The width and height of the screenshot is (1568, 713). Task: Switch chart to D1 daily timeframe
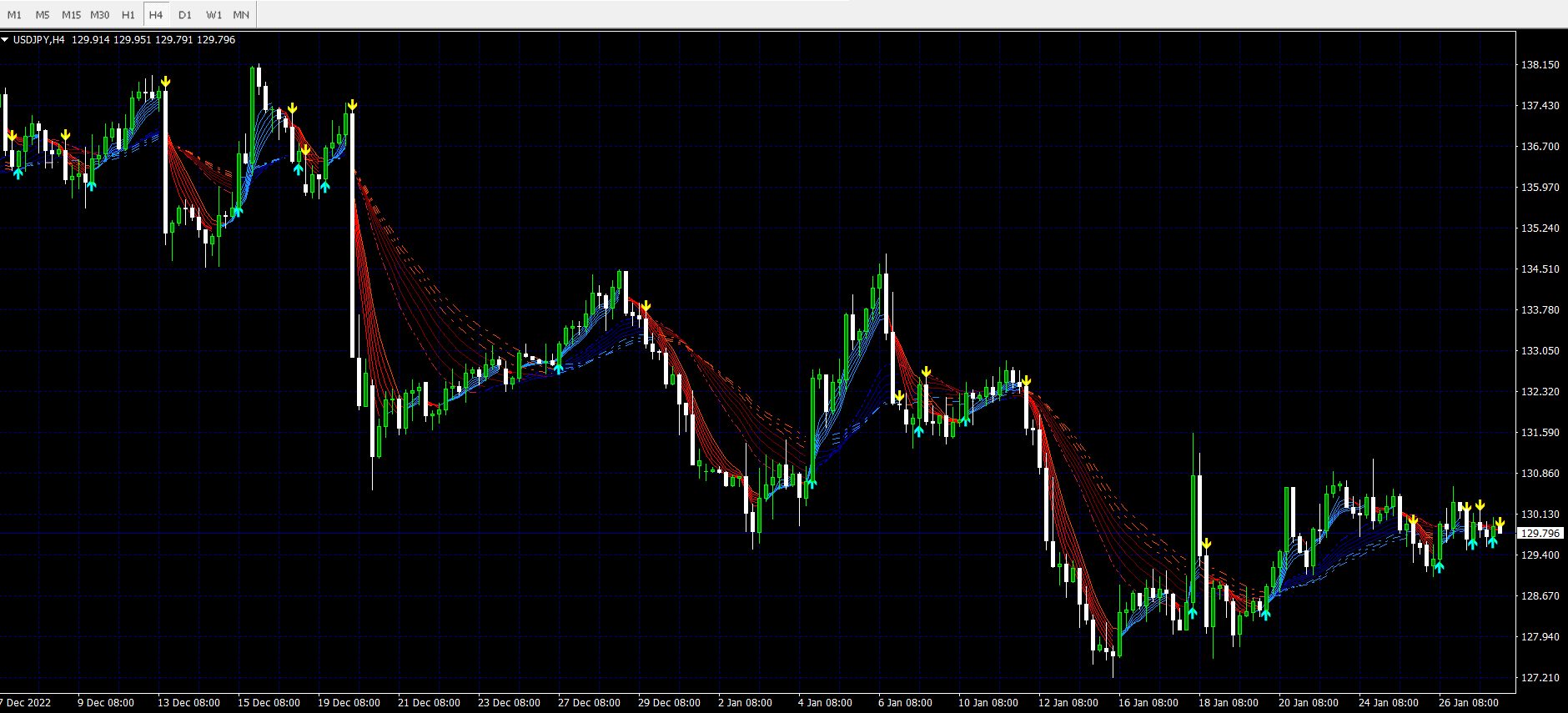(x=185, y=15)
